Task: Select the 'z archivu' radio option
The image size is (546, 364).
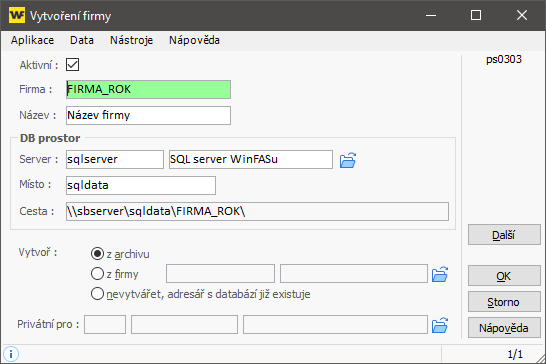Action: coord(97,254)
